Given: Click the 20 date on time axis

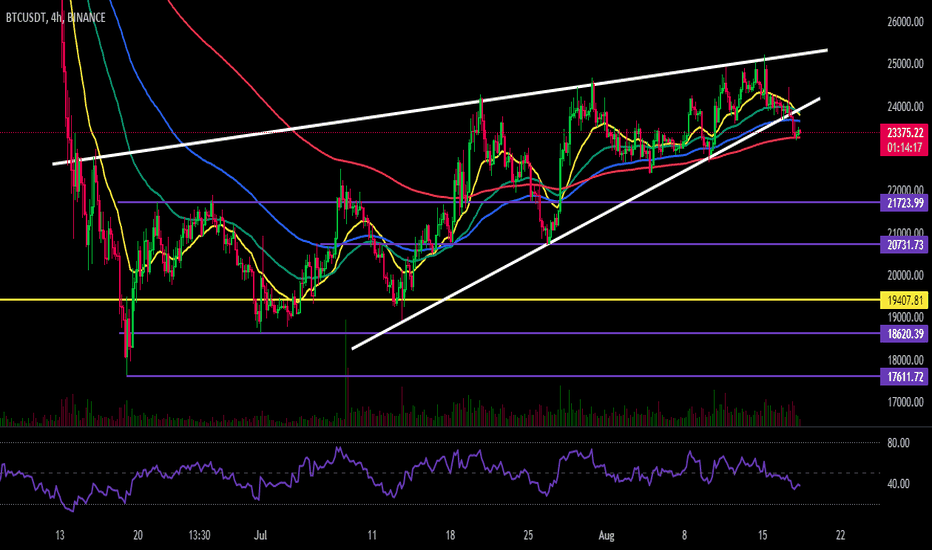Looking at the screenshot, I should point(138,535).
